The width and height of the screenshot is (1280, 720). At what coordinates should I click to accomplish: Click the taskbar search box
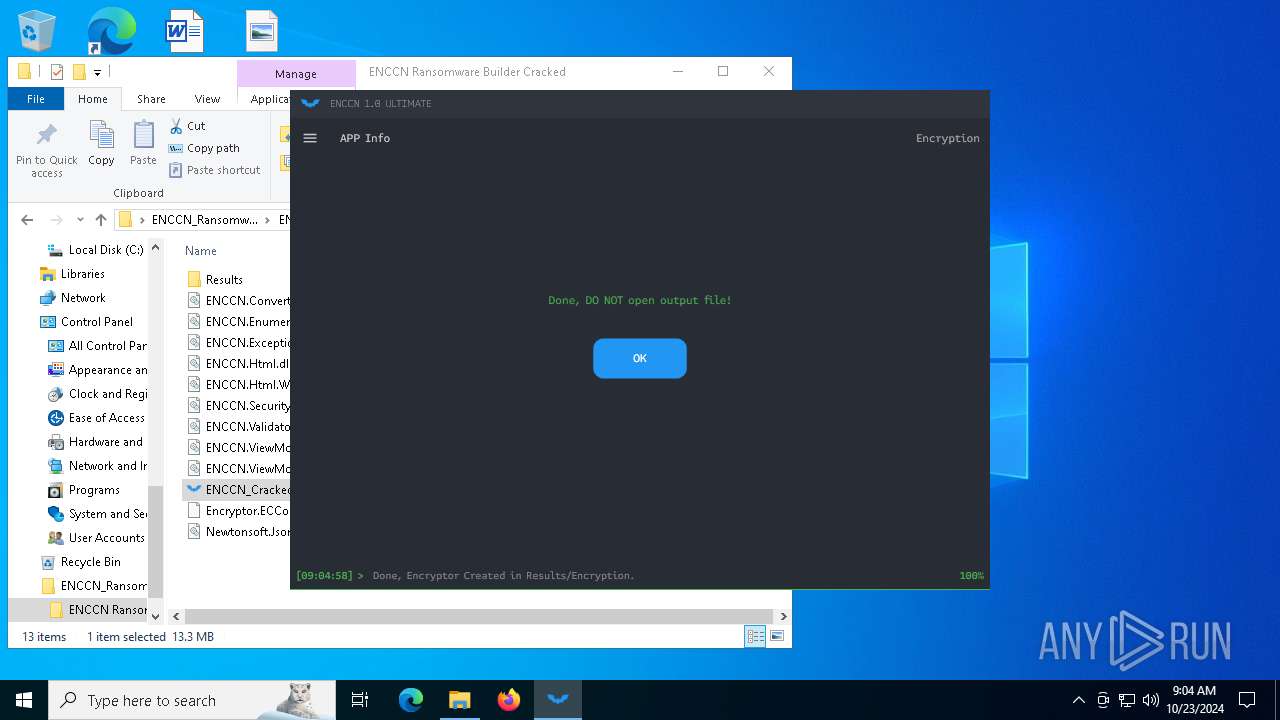tap(192, 700)
